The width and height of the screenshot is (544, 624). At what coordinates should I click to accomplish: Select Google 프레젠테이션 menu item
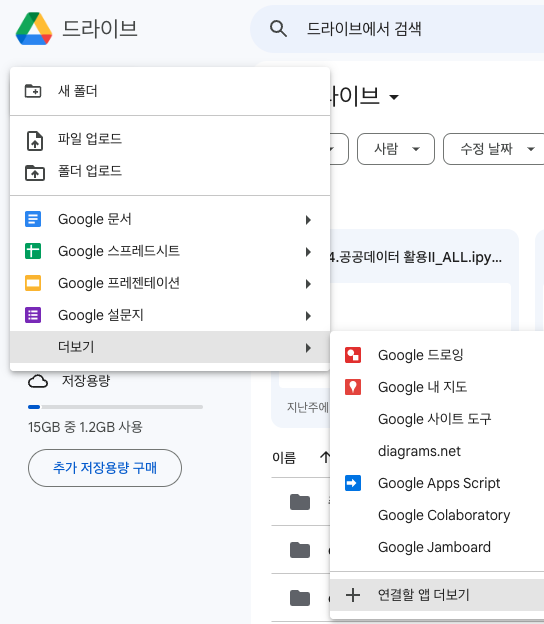point(170,283)
